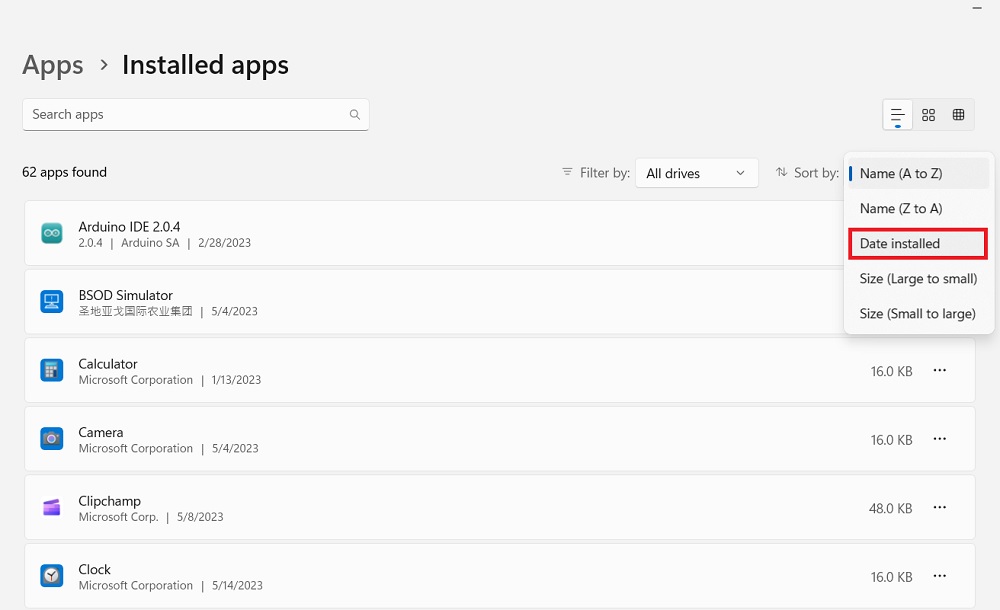Open more options for Calculator

click(939, 370)
